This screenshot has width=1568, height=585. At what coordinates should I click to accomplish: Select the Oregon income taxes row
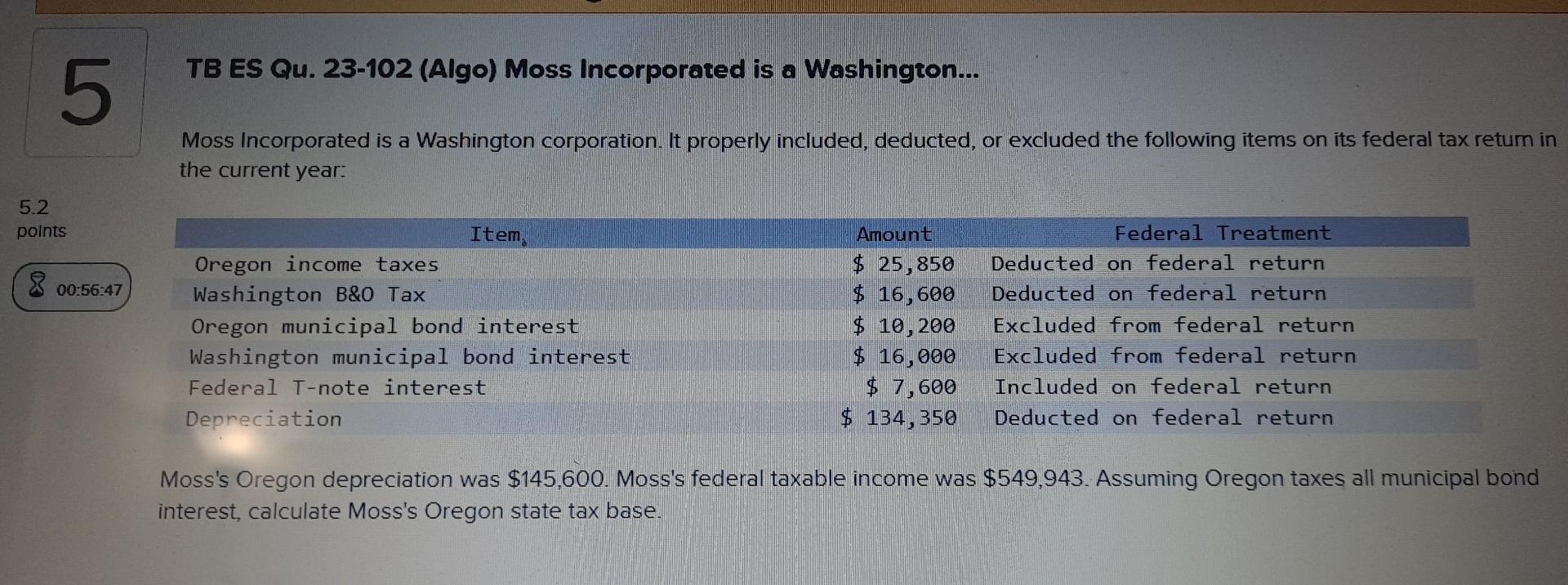tap(315, 264)
